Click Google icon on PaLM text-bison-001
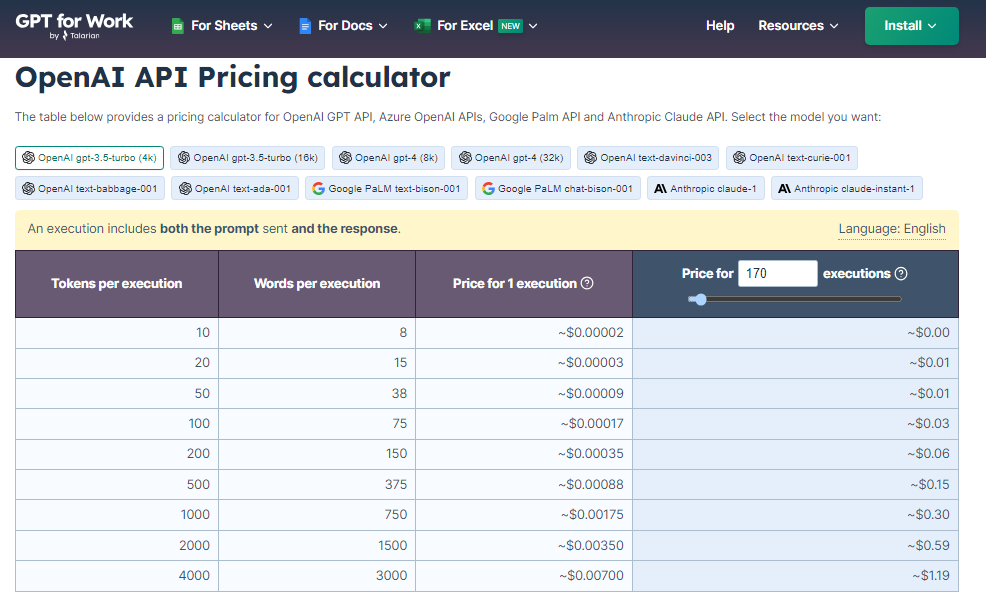 pyautogui.click(x=318, y=188)
